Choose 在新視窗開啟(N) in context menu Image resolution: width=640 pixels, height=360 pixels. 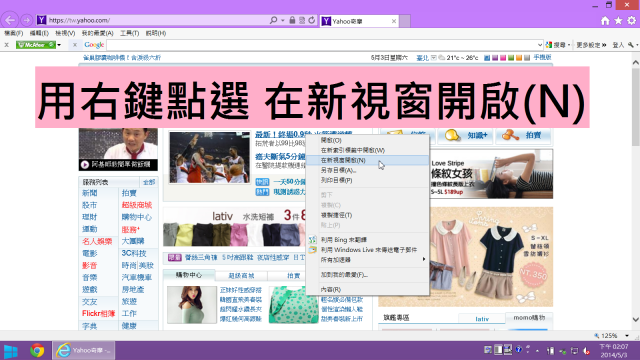(x=367, y=160)
